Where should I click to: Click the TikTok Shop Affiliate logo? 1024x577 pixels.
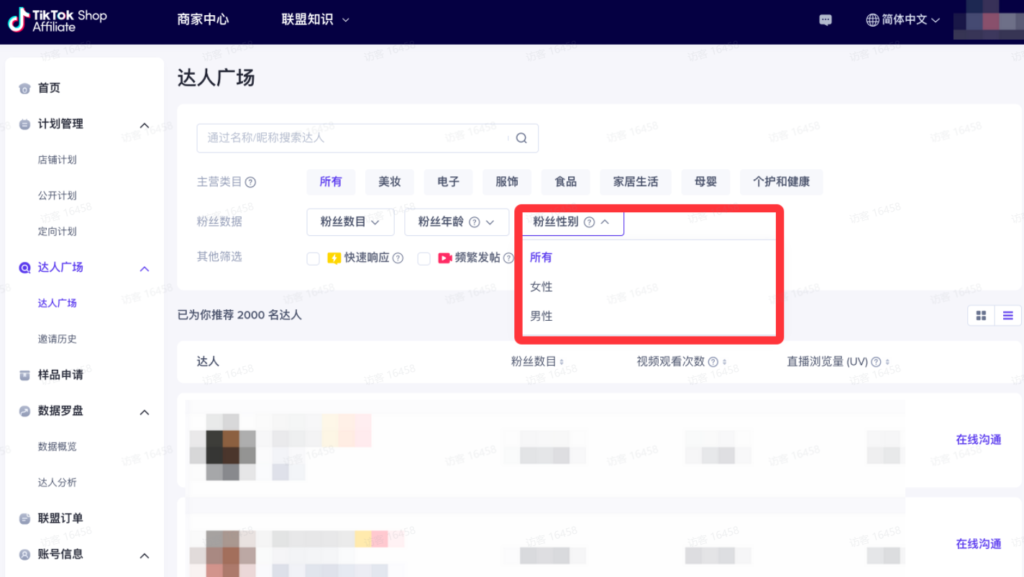coord(57,20)
